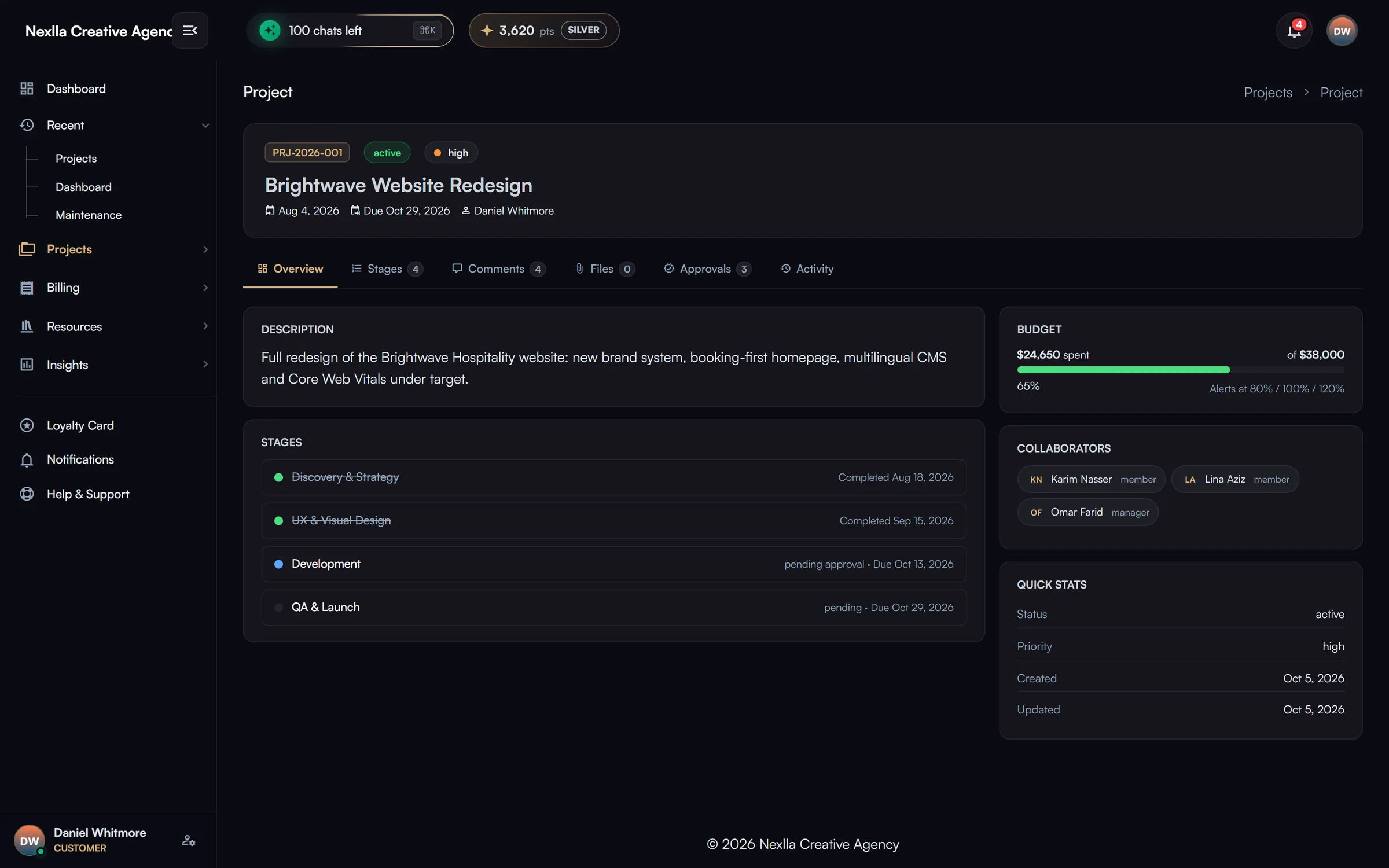Click the green status dot of Discovery & Strategy

[278, 477]
